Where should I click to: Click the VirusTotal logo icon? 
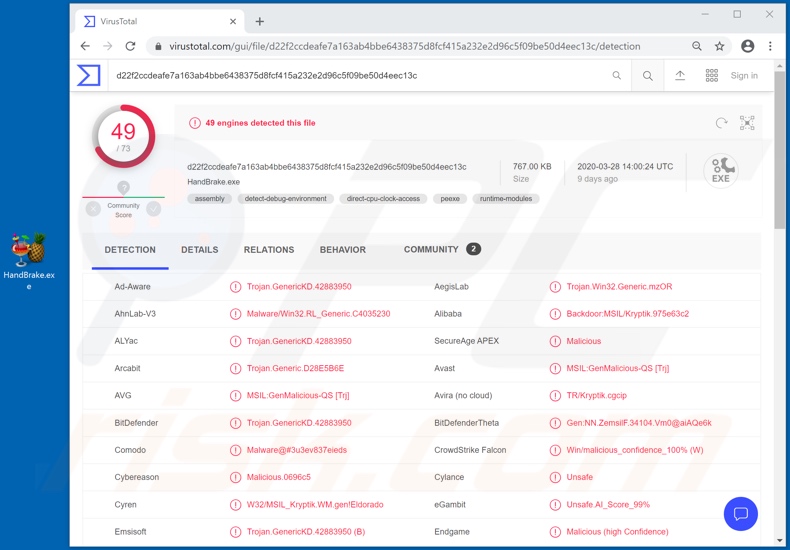point(89,76)
